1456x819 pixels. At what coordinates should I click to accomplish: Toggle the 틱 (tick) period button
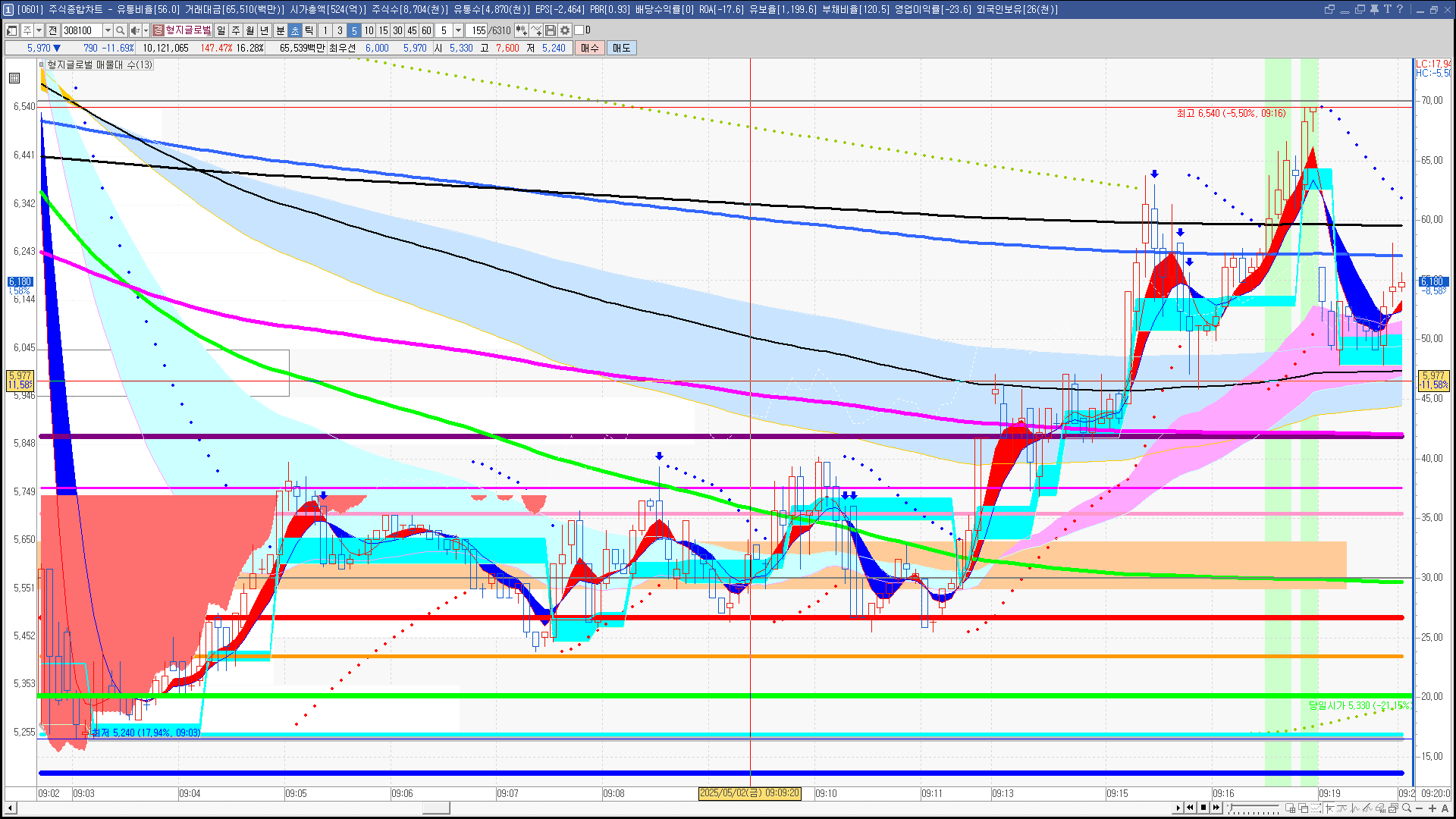click(309, 30)
